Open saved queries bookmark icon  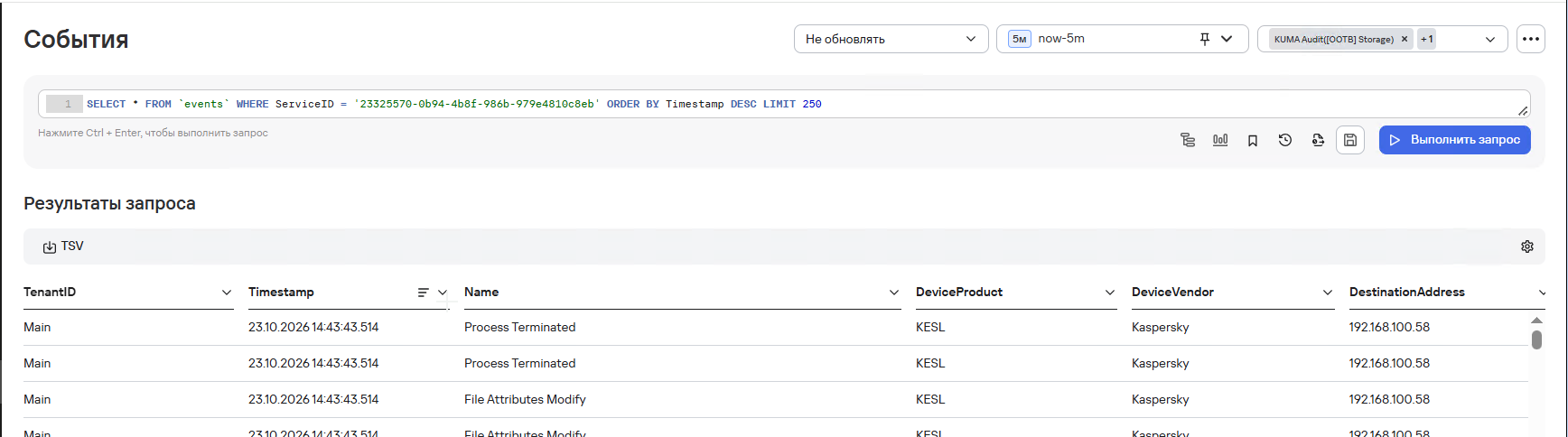coord(1253,140)
